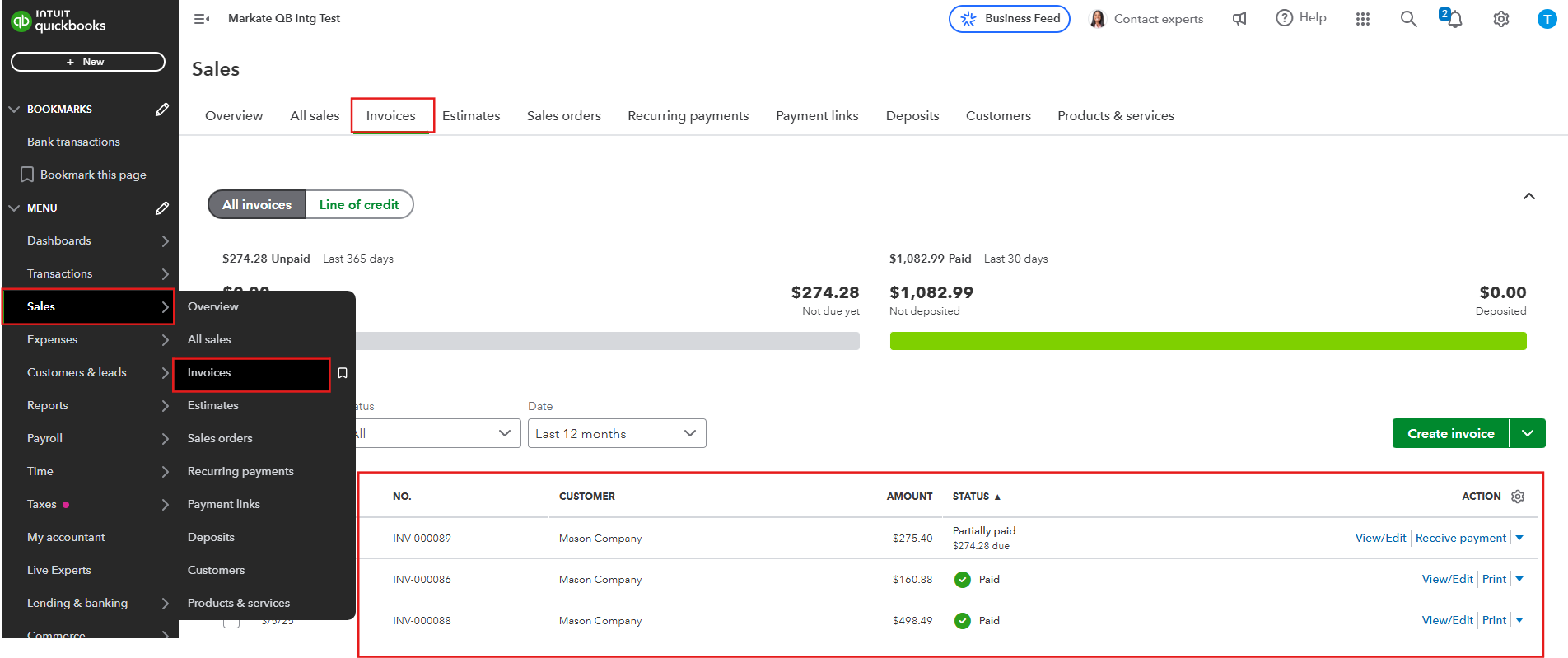
Task: Click the AMOUNT column header
Action: point(909,497)
